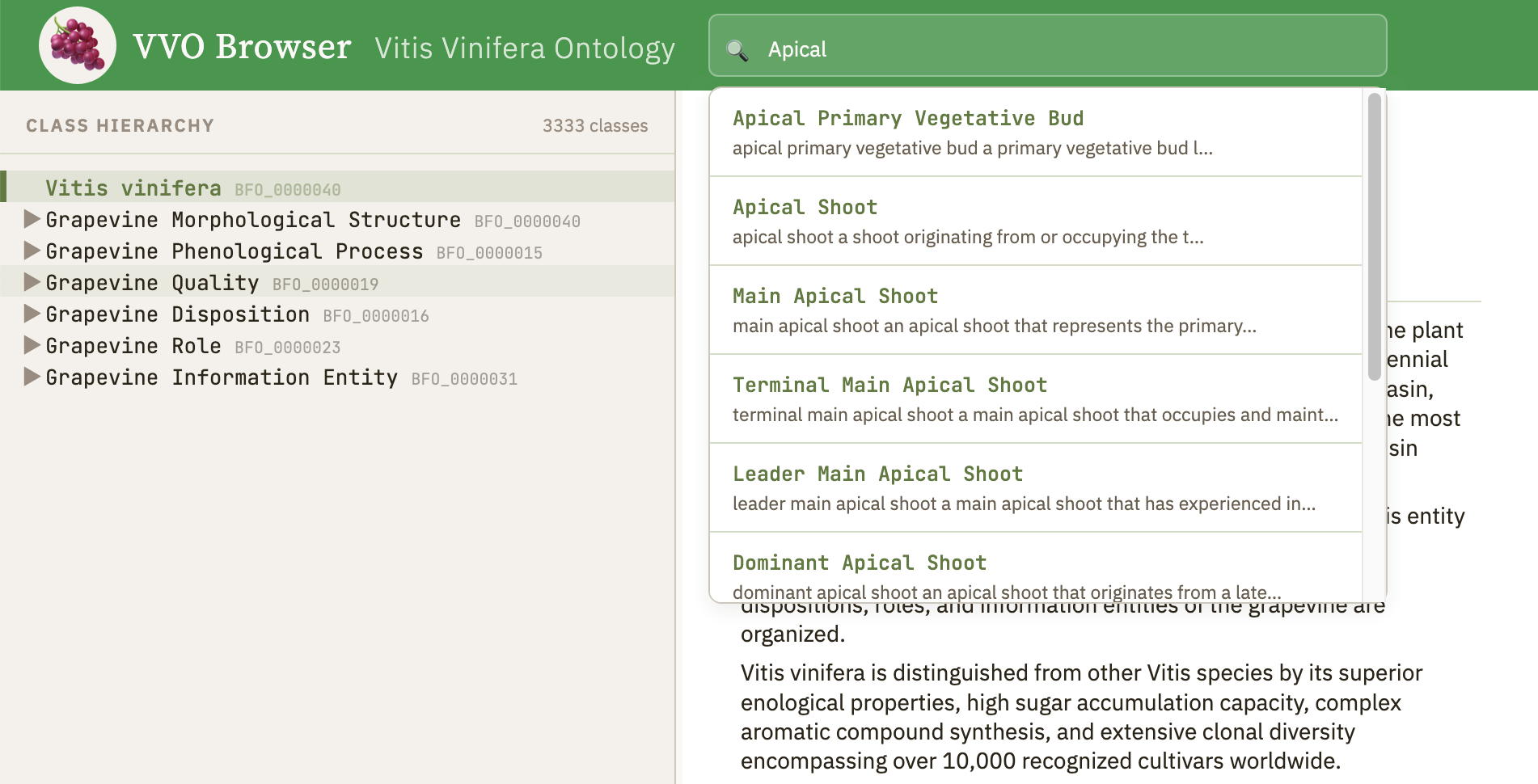Expand the Grapevine Role class

31,346
